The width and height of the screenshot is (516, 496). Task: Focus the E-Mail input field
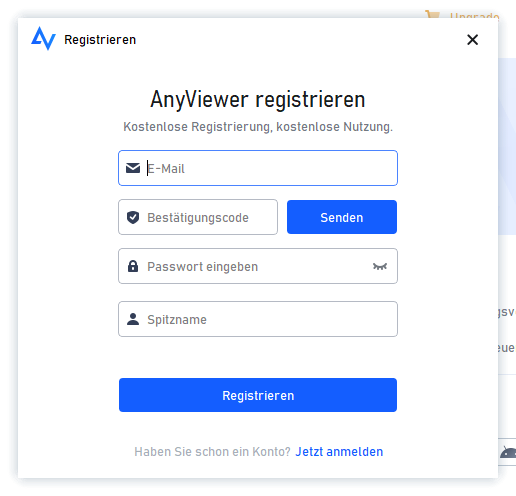click(x=258, y=168)
